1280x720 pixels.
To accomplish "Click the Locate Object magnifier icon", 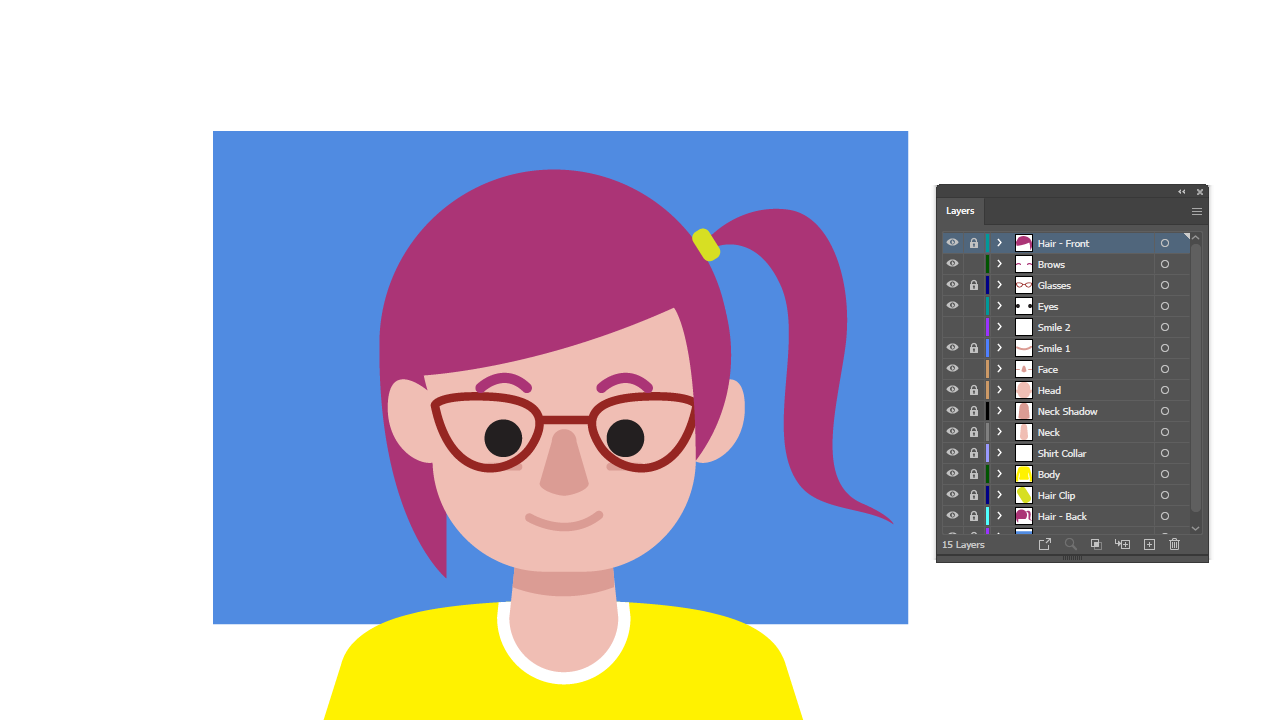I will tap(1071, 544).
